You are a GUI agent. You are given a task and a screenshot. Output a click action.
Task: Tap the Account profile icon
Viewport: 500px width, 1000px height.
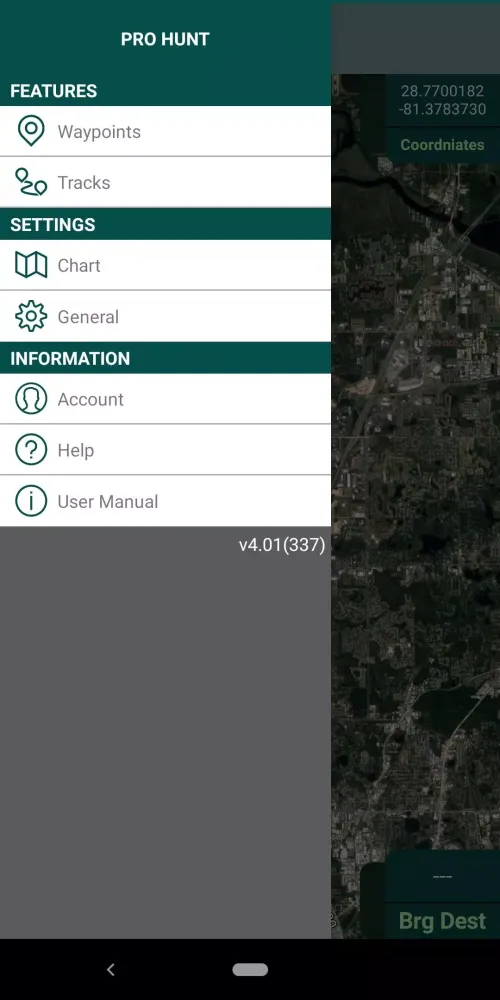click(31, 399)
